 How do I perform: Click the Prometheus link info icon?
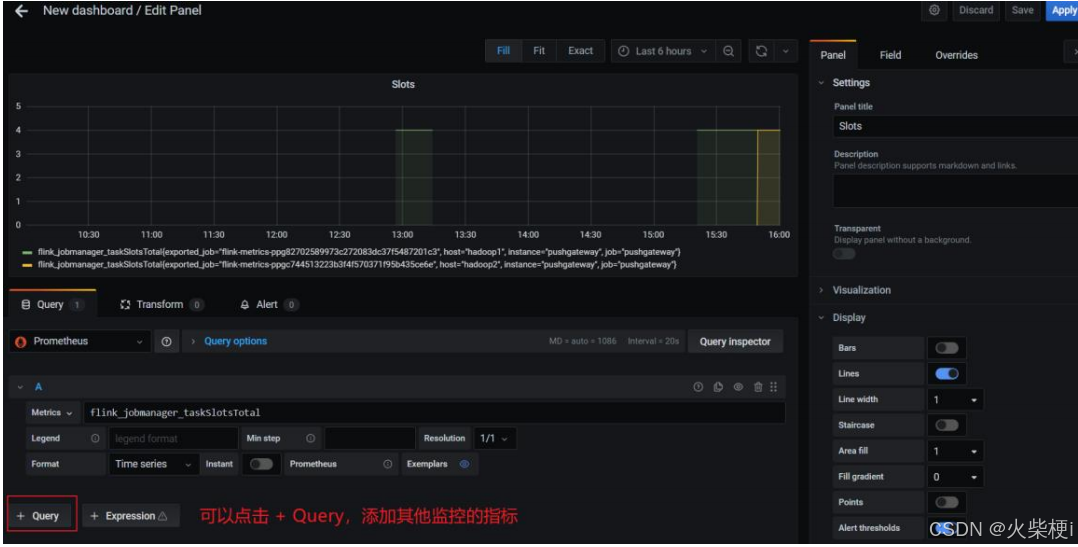[x=388, y=465]
